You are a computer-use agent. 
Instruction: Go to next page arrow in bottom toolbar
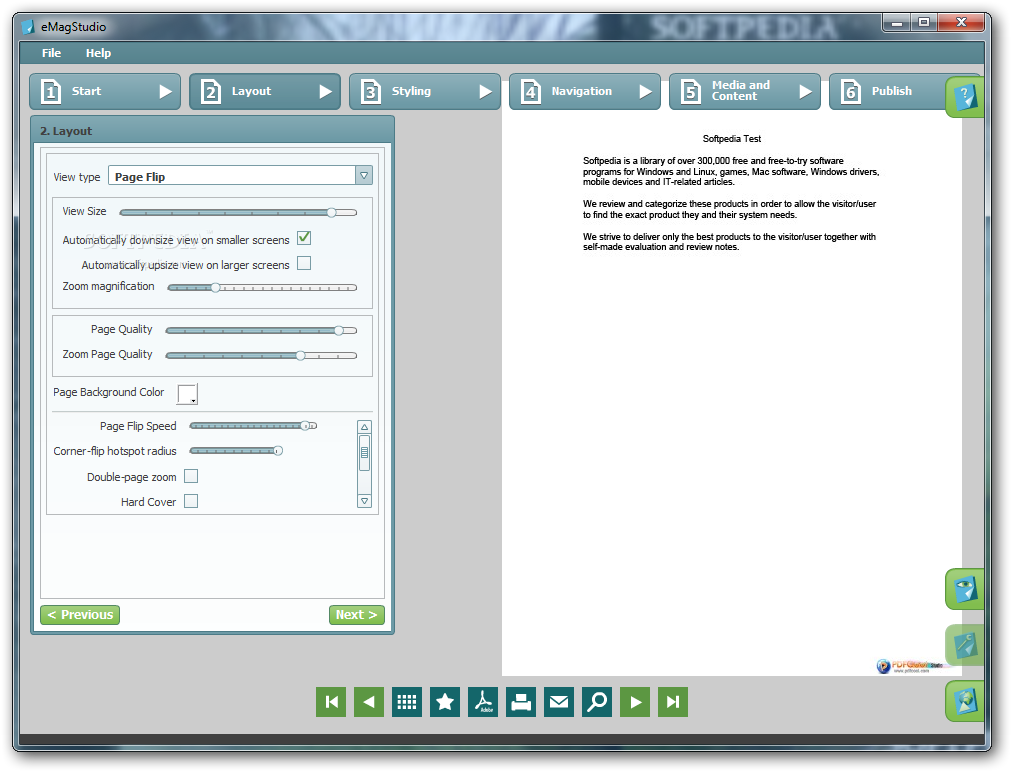635,702
